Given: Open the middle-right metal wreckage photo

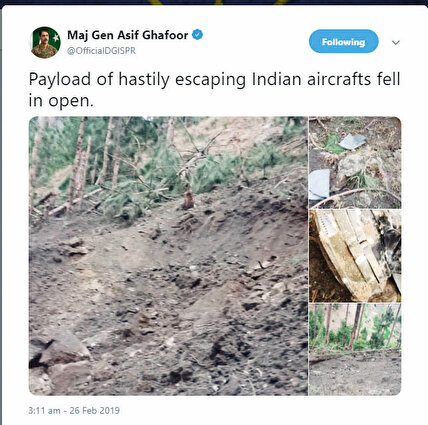Looking at the screenshot, I should click(355, 256).
